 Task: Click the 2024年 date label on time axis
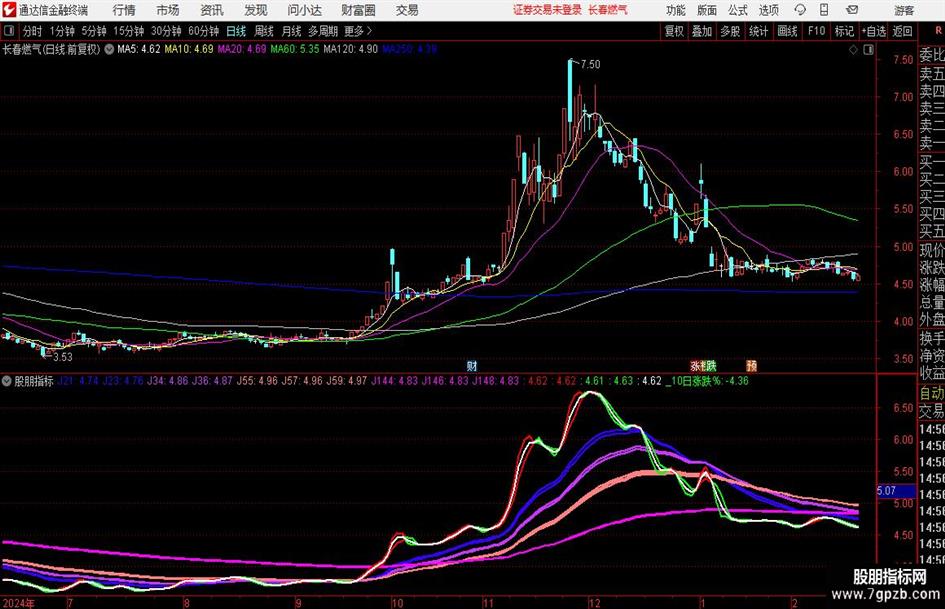click(19, 603)
